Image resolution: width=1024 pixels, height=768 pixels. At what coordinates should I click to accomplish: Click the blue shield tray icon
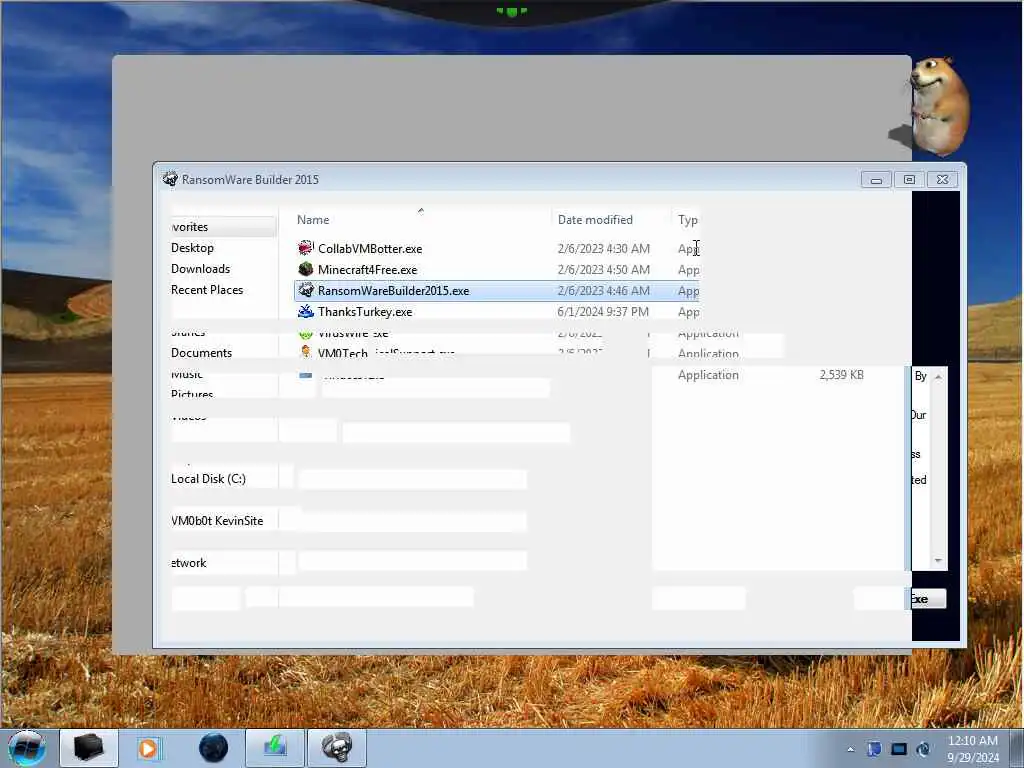(x=874, y=748)
